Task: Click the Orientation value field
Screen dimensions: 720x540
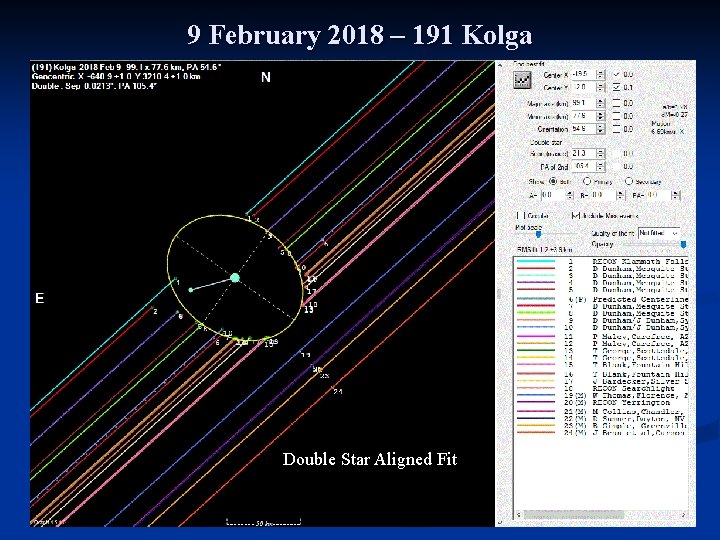Action: [584, 129]
